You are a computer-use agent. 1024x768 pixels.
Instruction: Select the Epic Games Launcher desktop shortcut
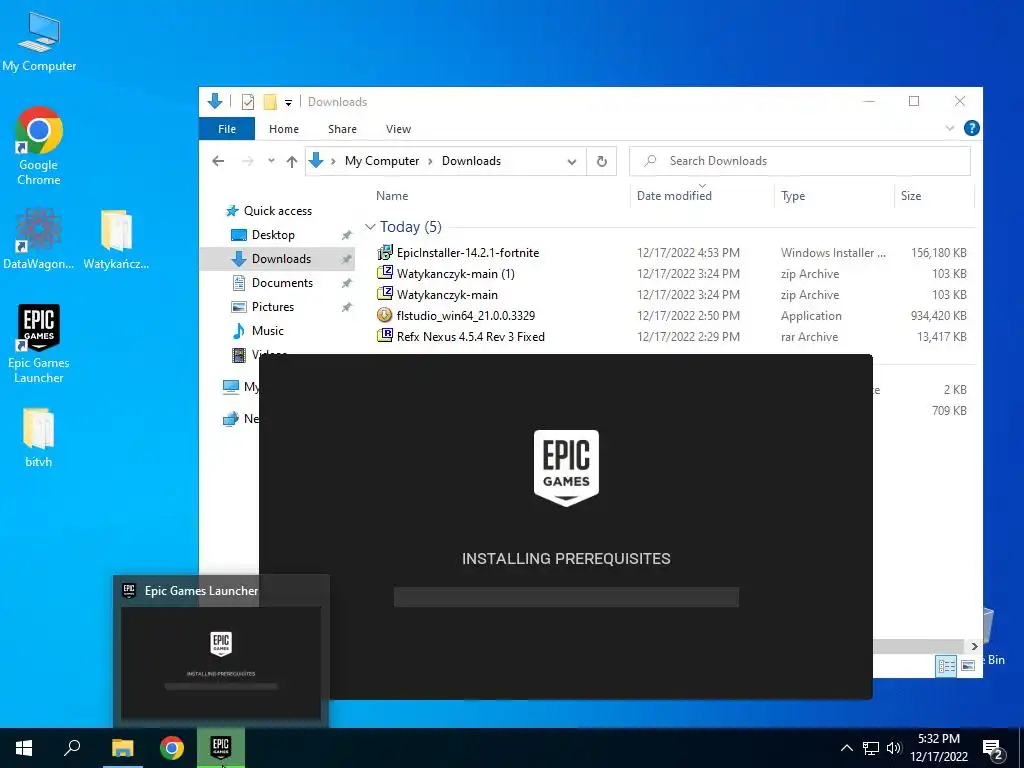tap(39, 344)
